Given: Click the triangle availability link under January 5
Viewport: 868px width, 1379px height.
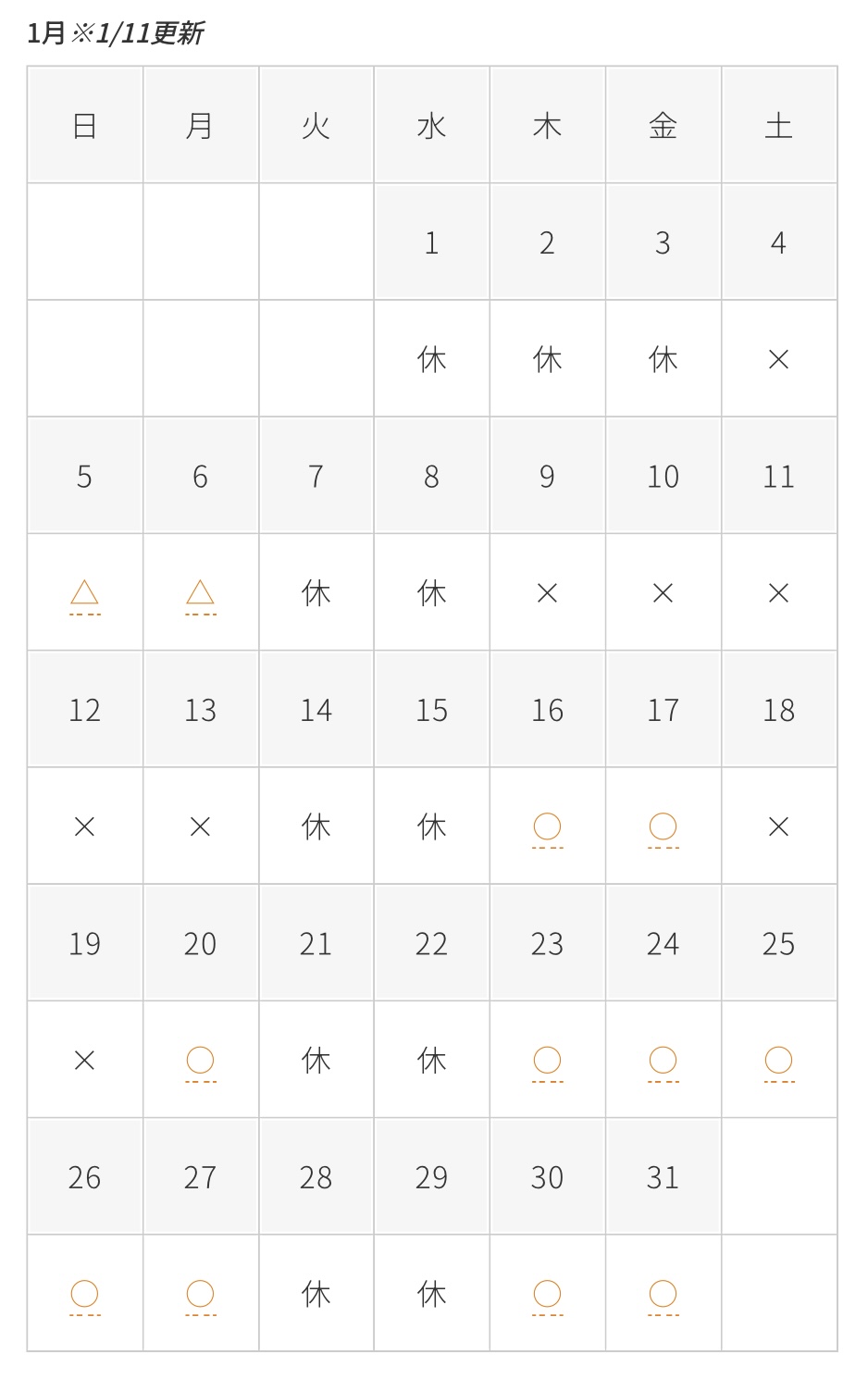Looking at the screenshot, I should (84, 593).
